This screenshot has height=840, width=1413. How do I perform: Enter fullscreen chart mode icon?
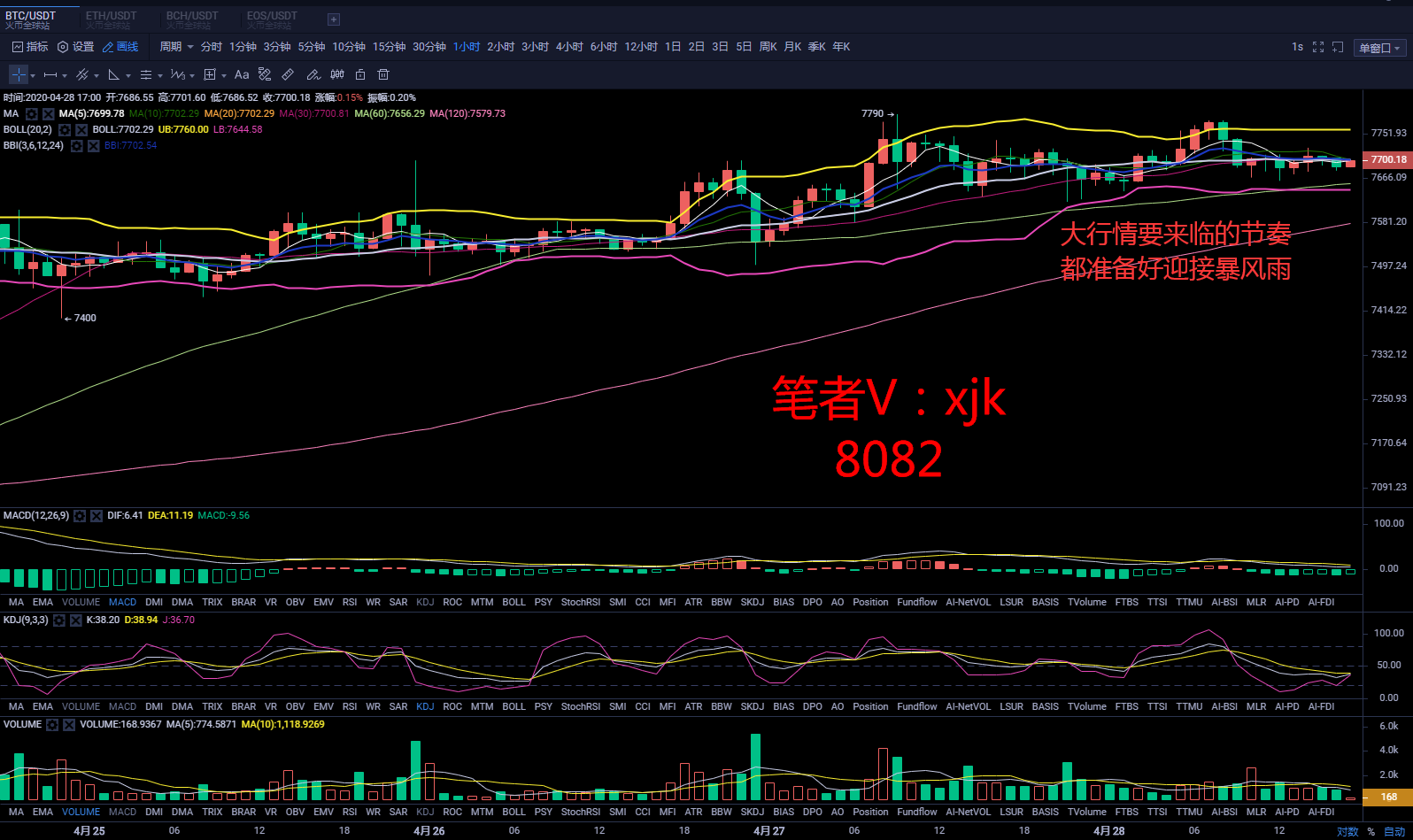[x=1318, y=47]
